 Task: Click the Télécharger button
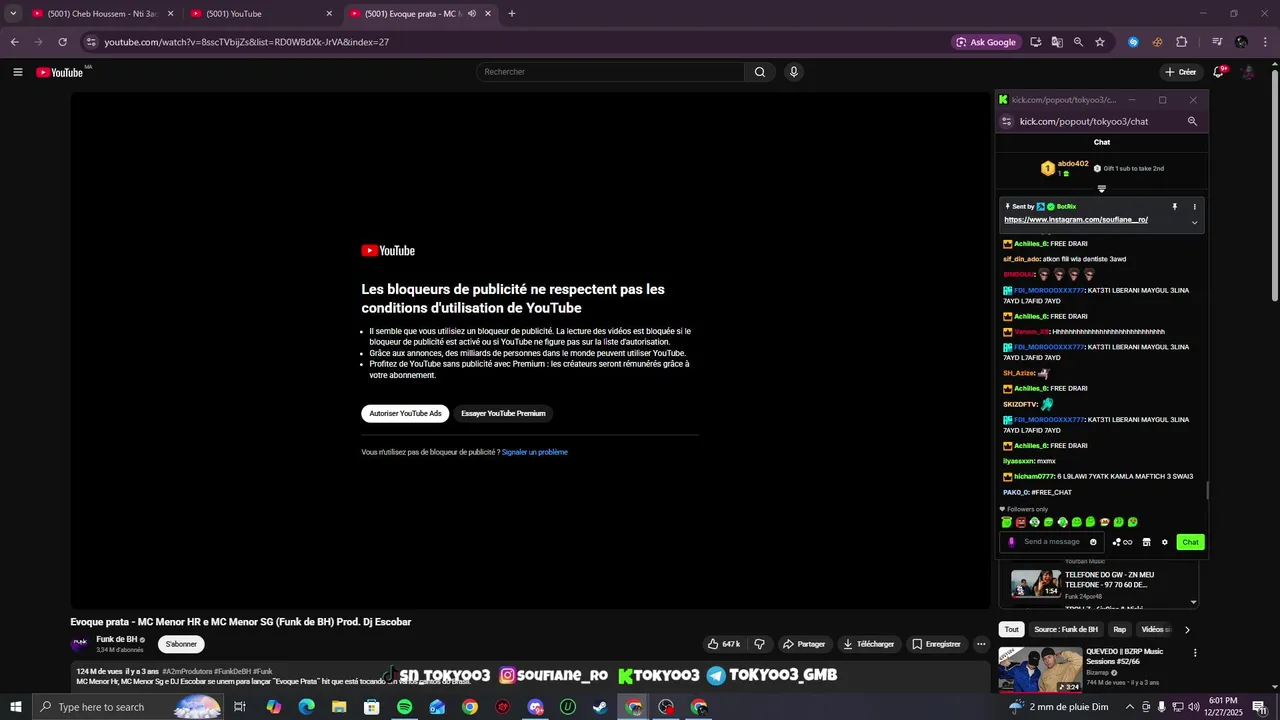(868, 644)
